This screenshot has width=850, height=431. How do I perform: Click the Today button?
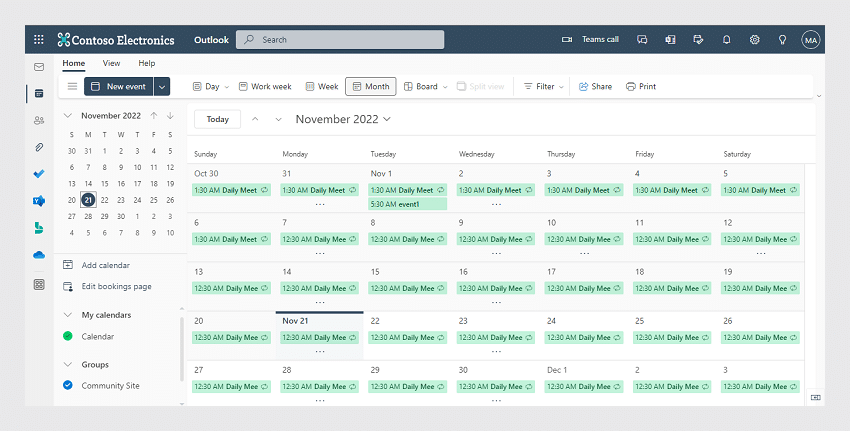coord(217,119)
